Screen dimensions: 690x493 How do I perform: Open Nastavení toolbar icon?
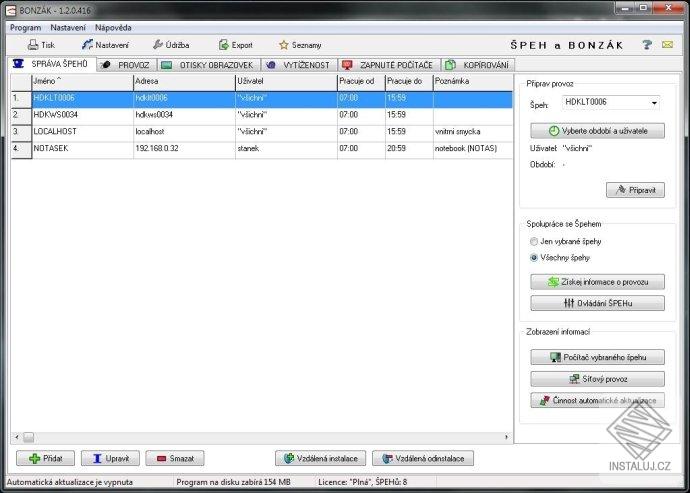tap(88, 44)
